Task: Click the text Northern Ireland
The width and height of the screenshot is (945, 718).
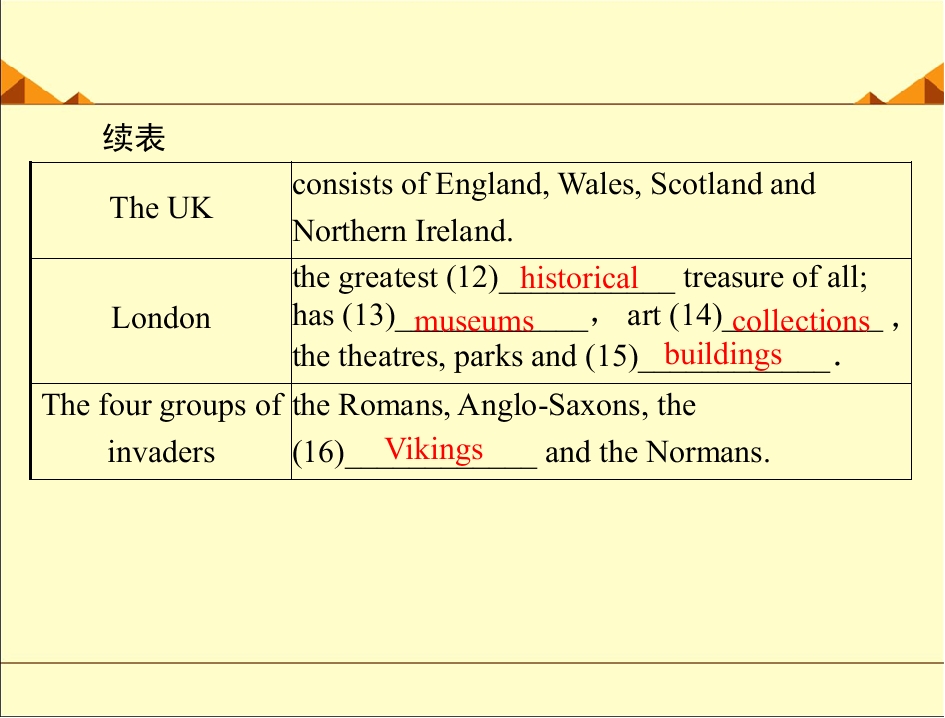Action: [403, 231]
